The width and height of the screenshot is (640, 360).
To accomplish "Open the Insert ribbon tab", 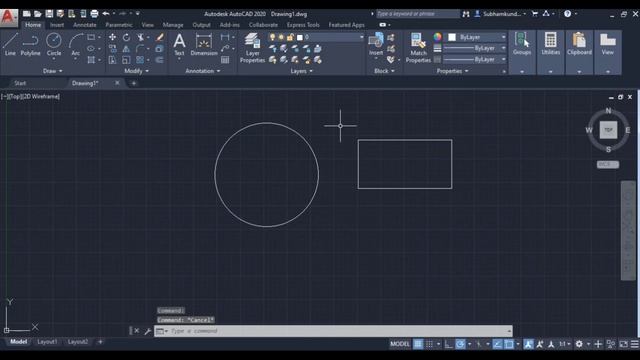I will tap(57, 25).
